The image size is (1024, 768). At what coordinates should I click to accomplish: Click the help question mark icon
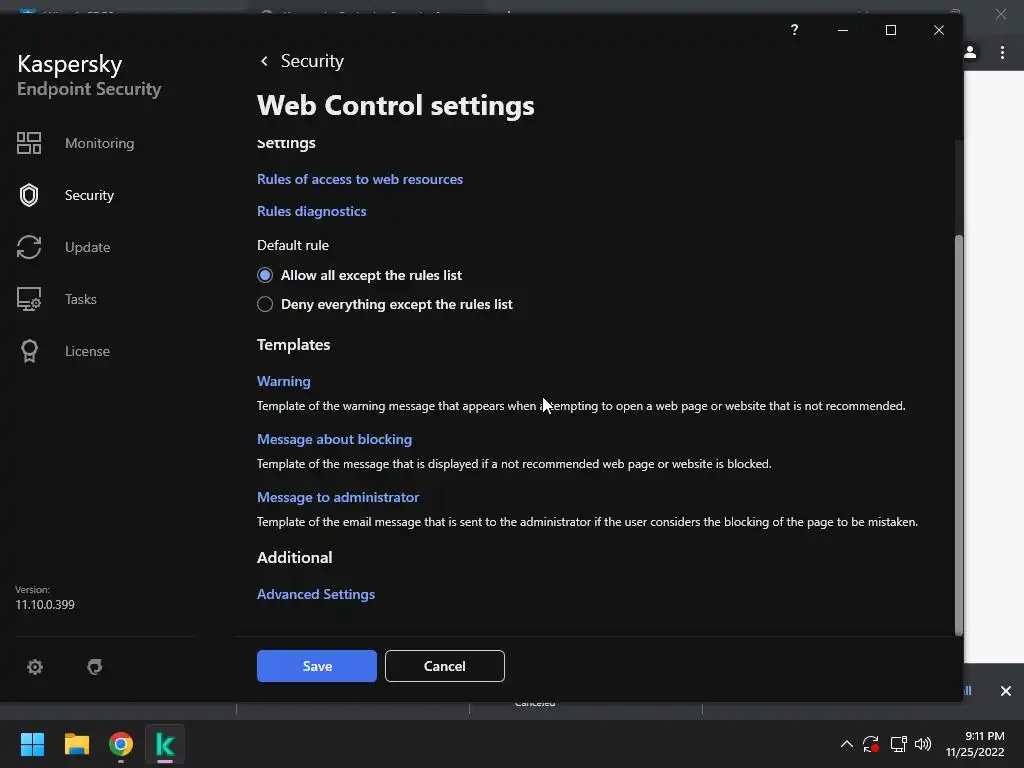(x=794, y=30)
